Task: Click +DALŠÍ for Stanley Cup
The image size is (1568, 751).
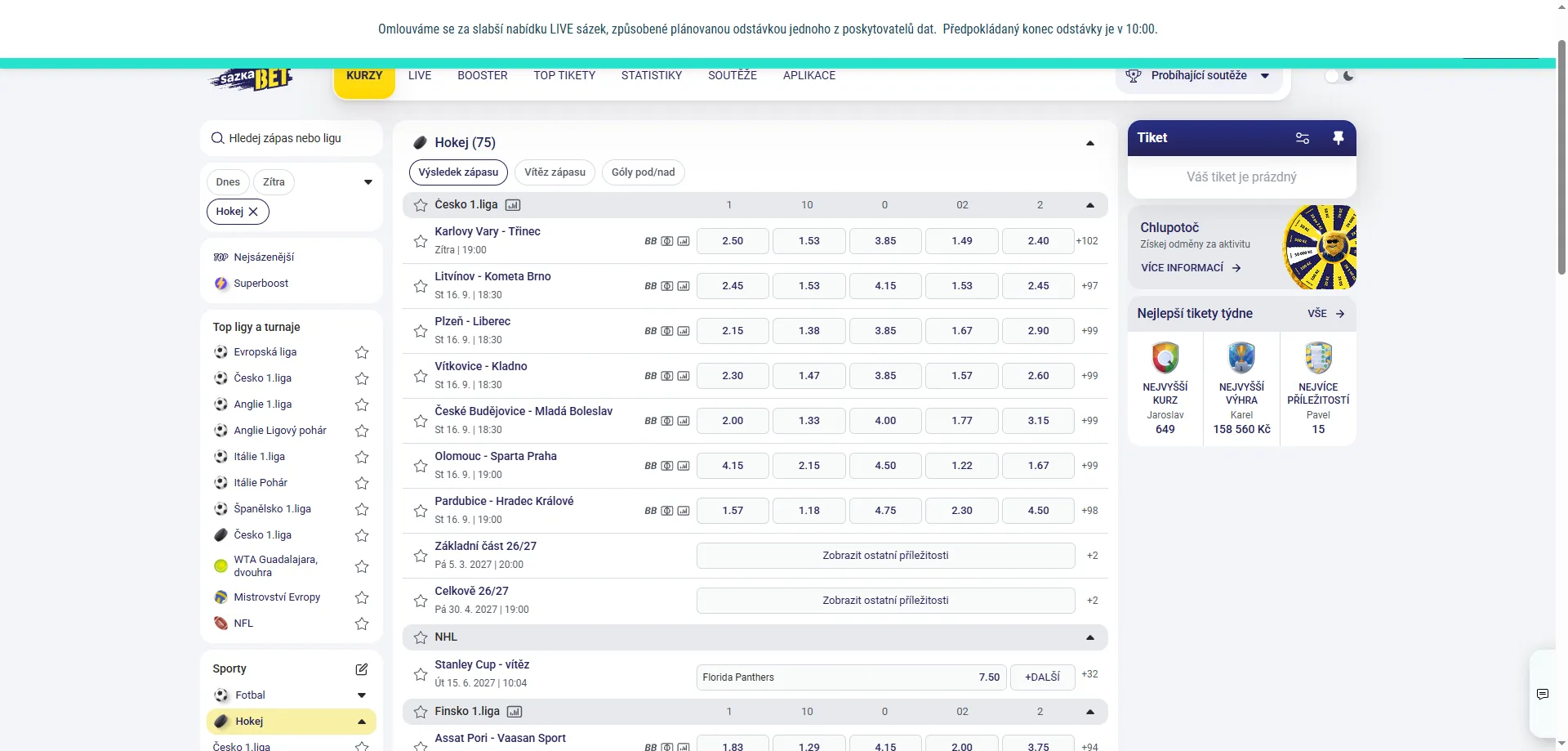Action: click(x=1042, y=677)
